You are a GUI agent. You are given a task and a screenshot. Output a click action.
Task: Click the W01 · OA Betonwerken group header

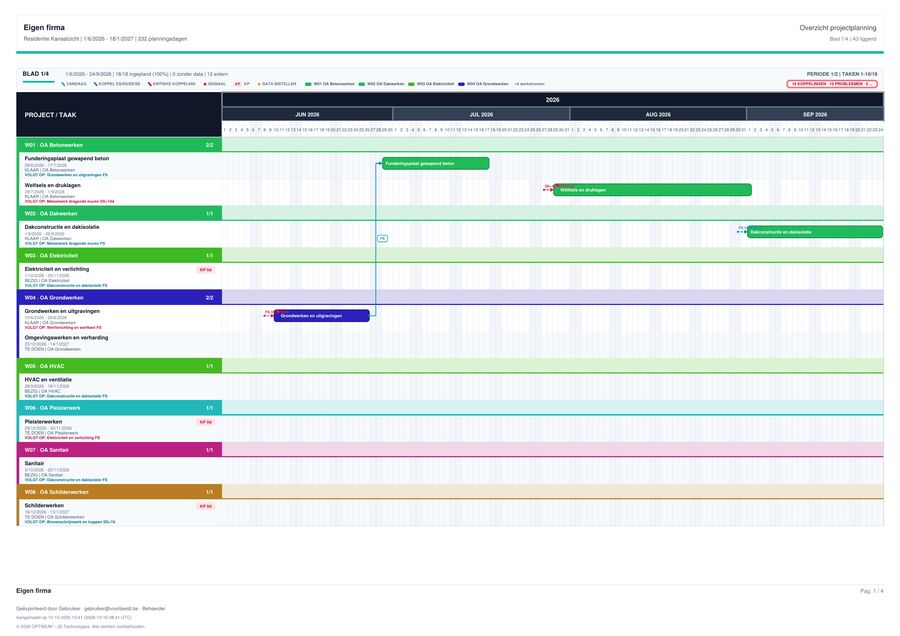coord(119,145)
